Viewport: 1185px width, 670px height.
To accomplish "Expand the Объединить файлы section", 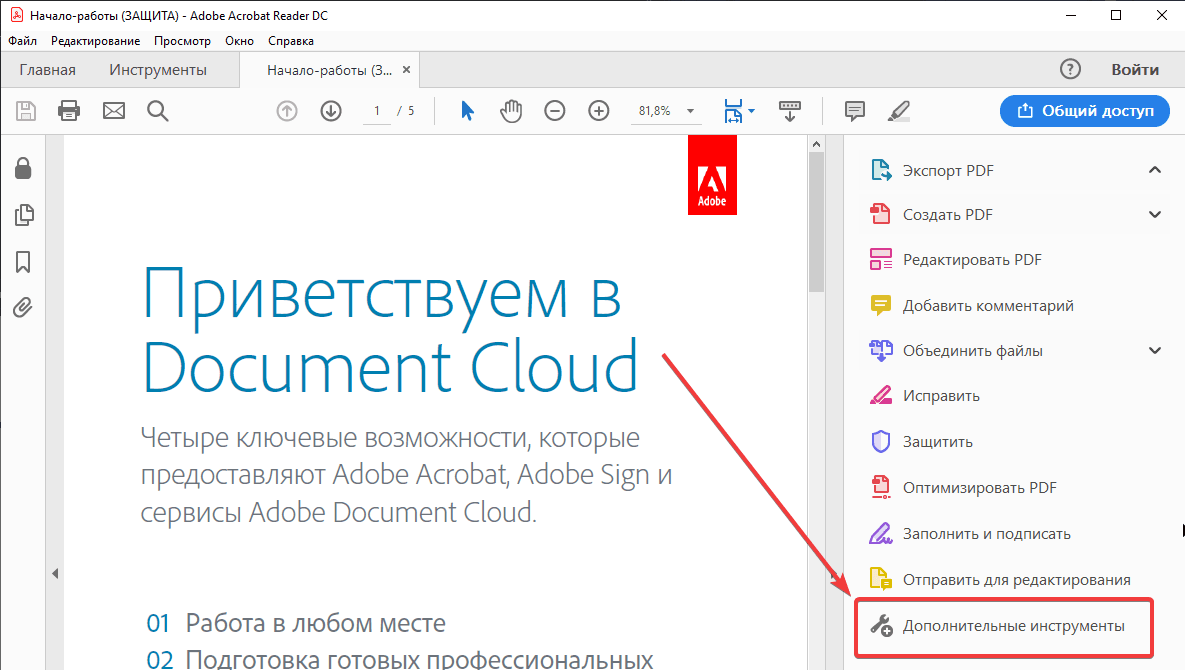I will (1155, 351).
